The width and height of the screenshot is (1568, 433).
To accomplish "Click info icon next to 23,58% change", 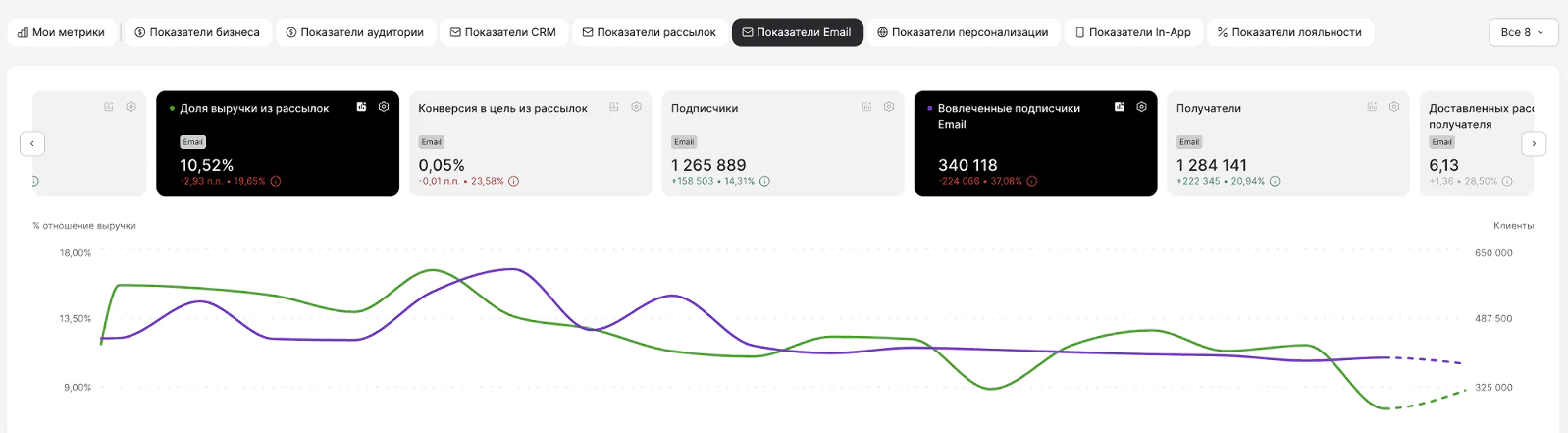I will tap(513, 181).
